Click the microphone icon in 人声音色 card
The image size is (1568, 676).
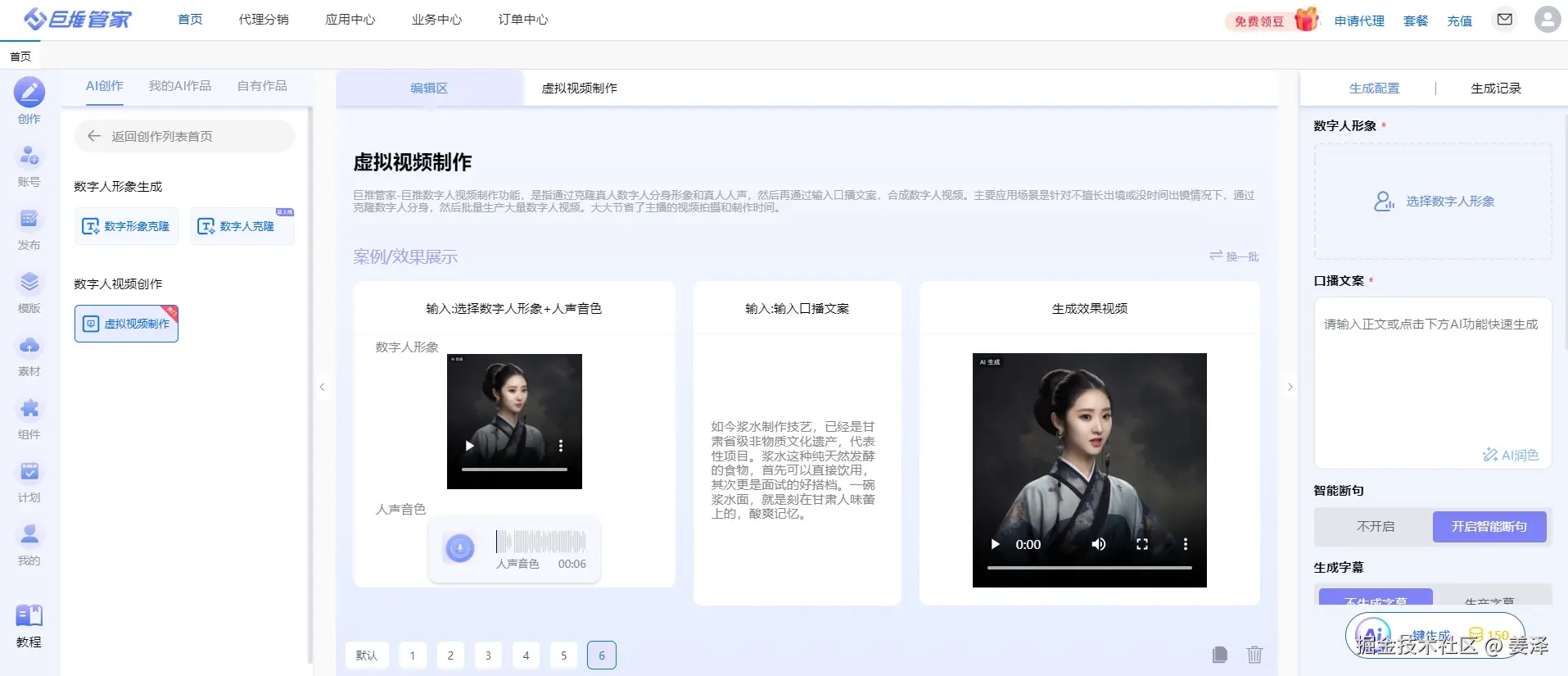click(x=459, y=547)
